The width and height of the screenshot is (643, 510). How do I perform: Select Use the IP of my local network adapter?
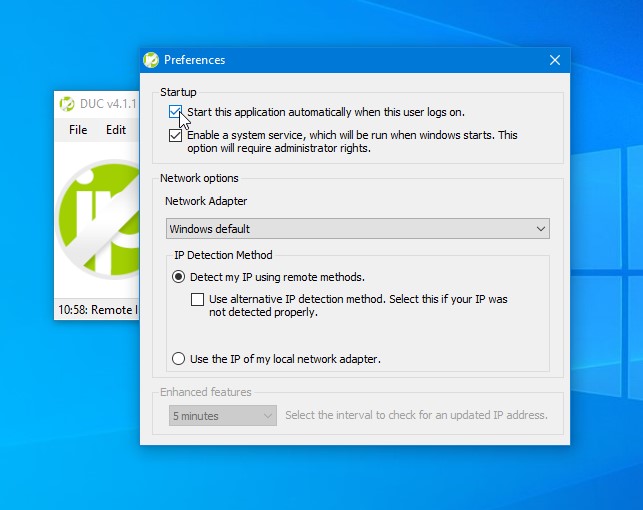click(x=178, y=359)
